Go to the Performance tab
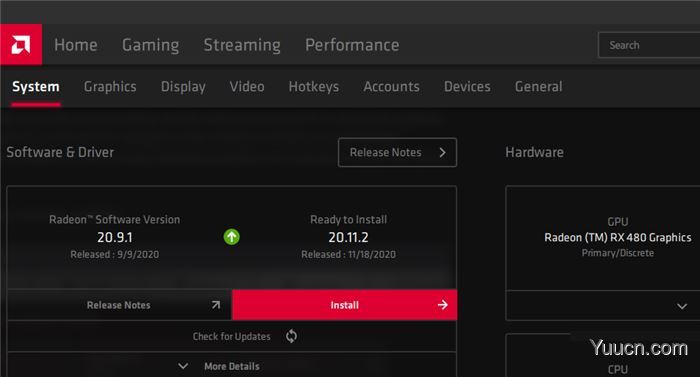The width and height of the screenshot is (700, 377). click(x=352, y=45)
